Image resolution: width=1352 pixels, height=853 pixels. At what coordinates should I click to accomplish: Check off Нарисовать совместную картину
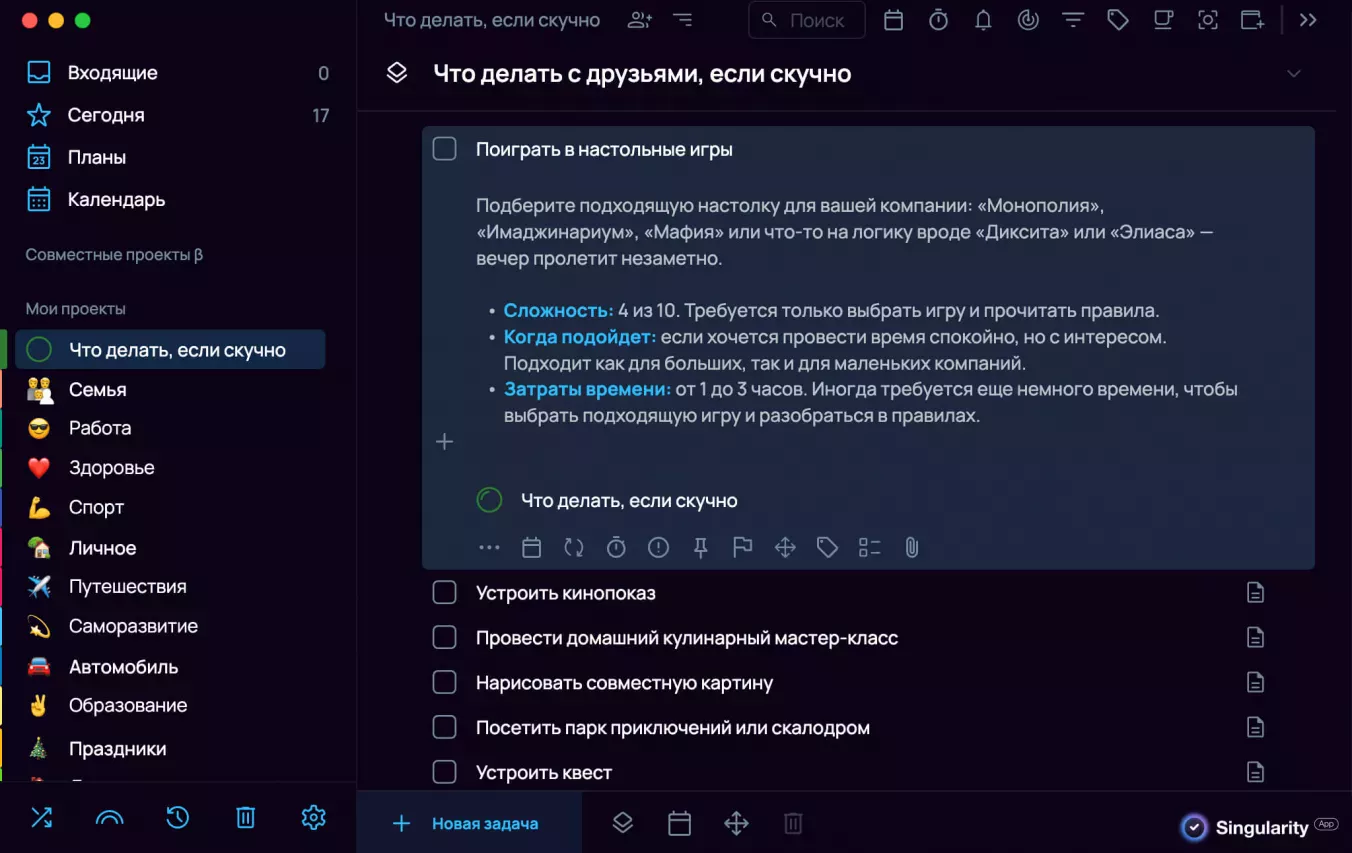(x=444, y=682)
